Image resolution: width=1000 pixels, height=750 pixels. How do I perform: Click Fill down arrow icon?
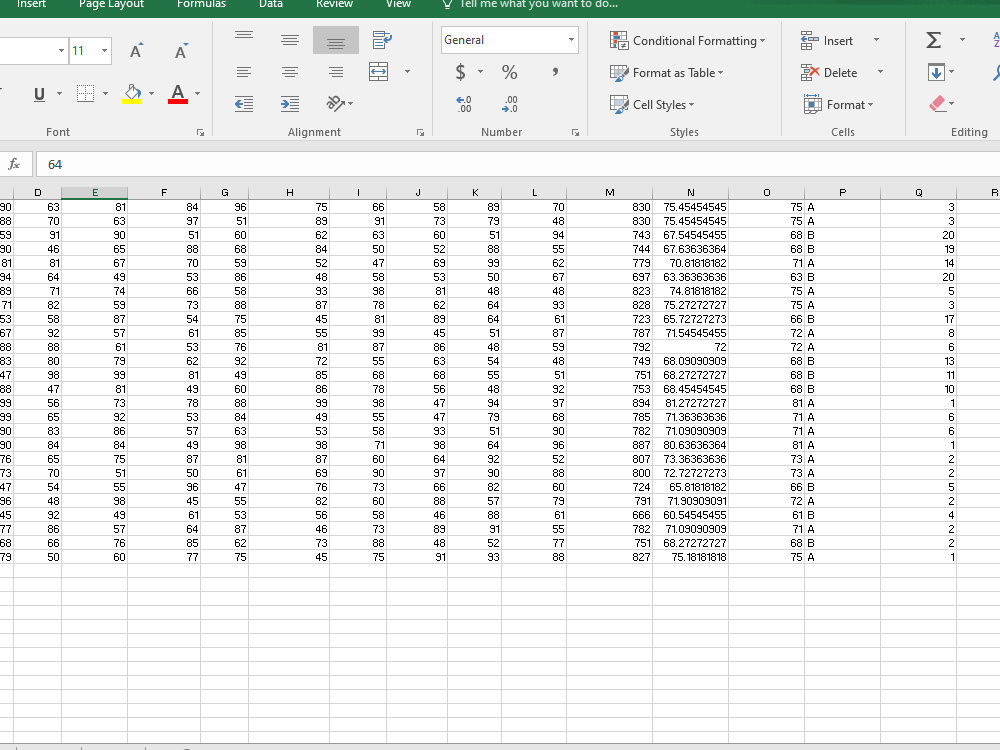pos(936,72)
